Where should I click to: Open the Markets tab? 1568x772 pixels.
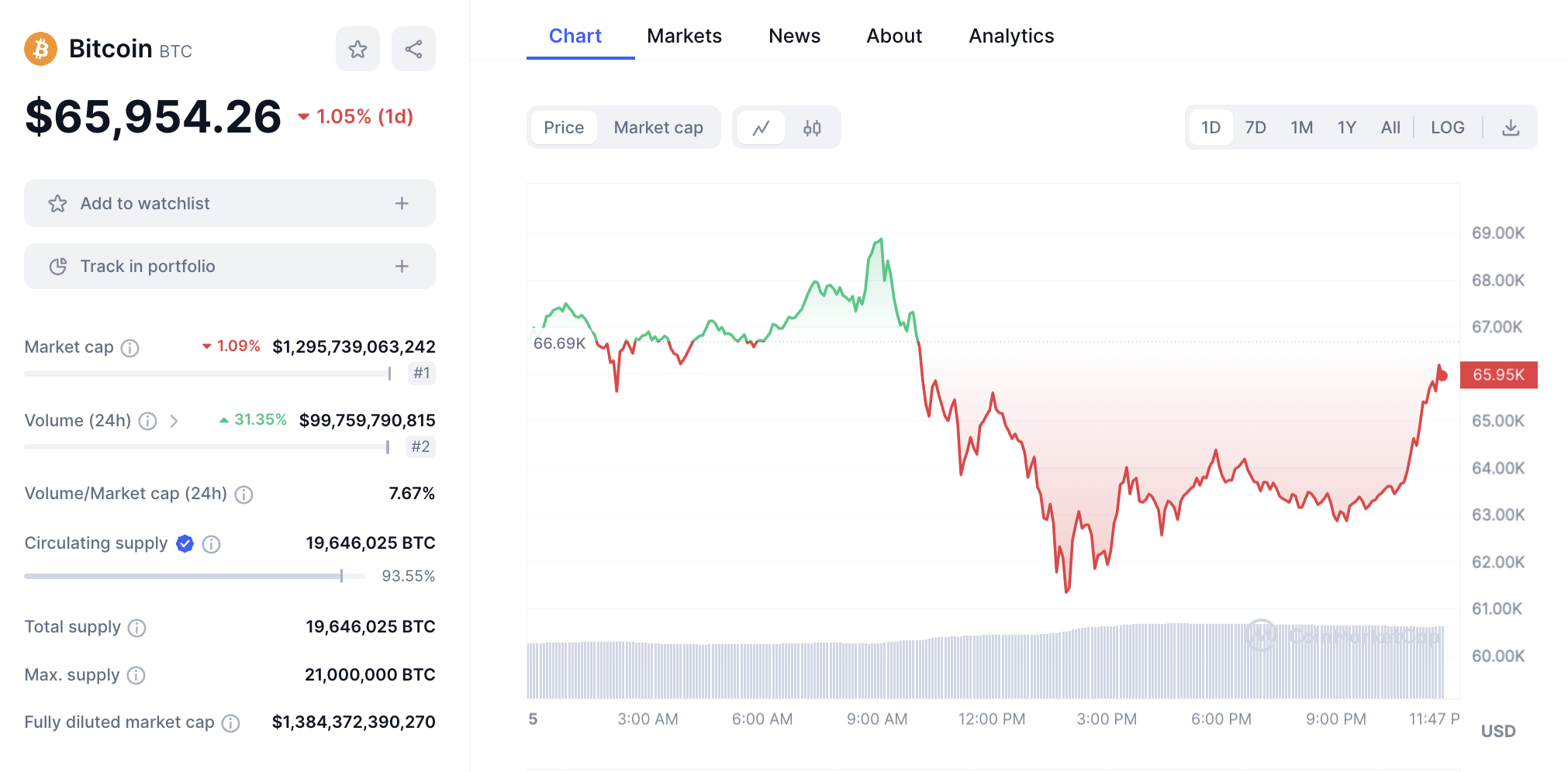pyautogui.click(x=684, y=36)
